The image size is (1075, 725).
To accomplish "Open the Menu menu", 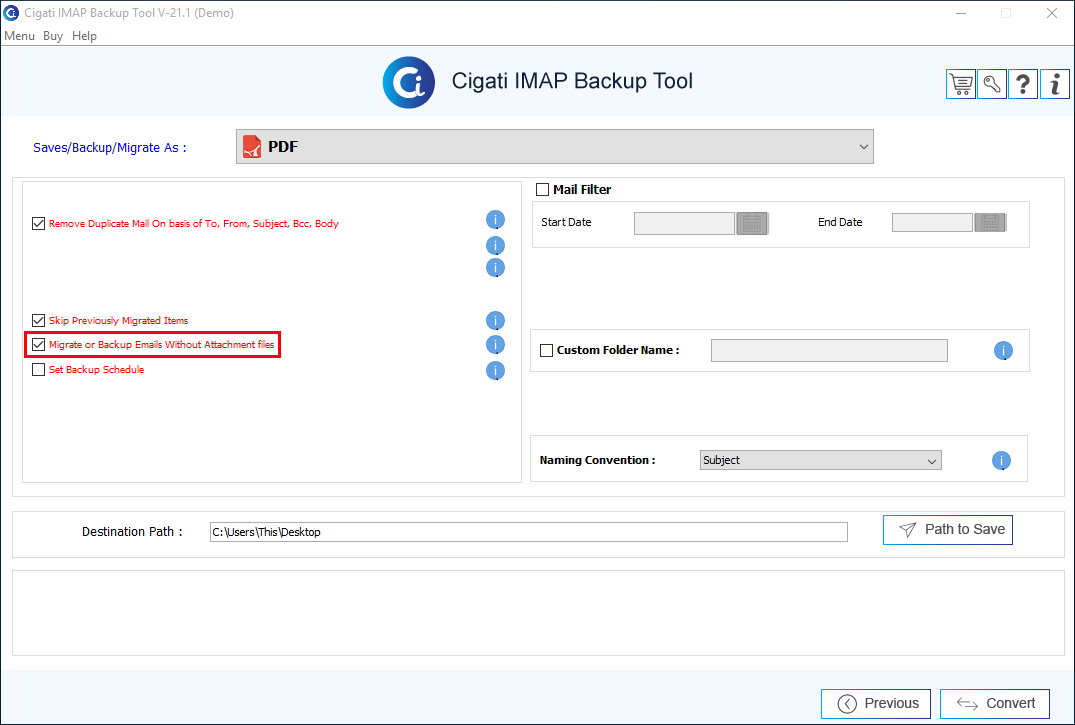I will pyautogui.click(x=19, y=36).
